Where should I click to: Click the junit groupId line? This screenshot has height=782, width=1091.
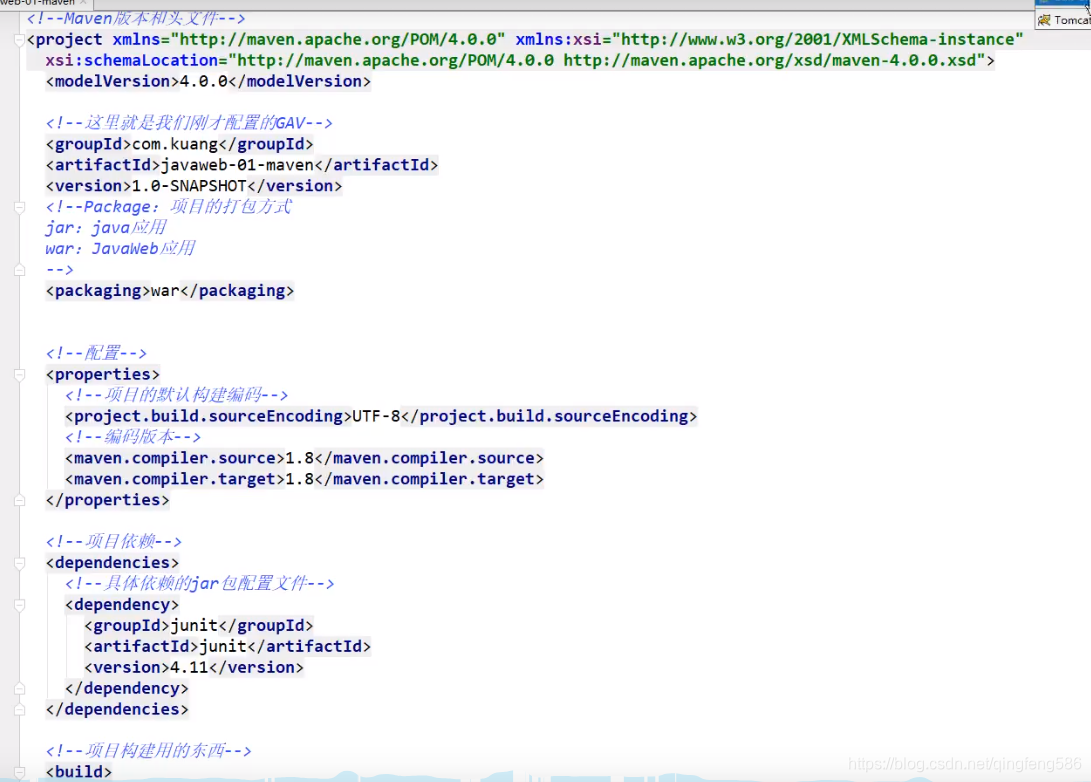[x=198, y=625]
